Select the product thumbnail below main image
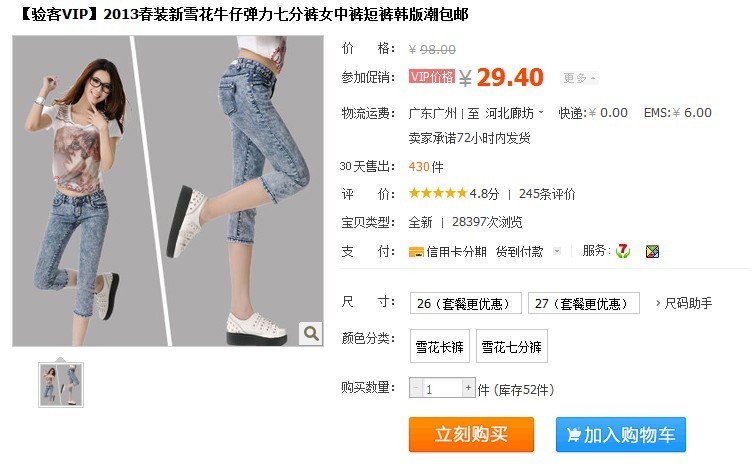 61,385
